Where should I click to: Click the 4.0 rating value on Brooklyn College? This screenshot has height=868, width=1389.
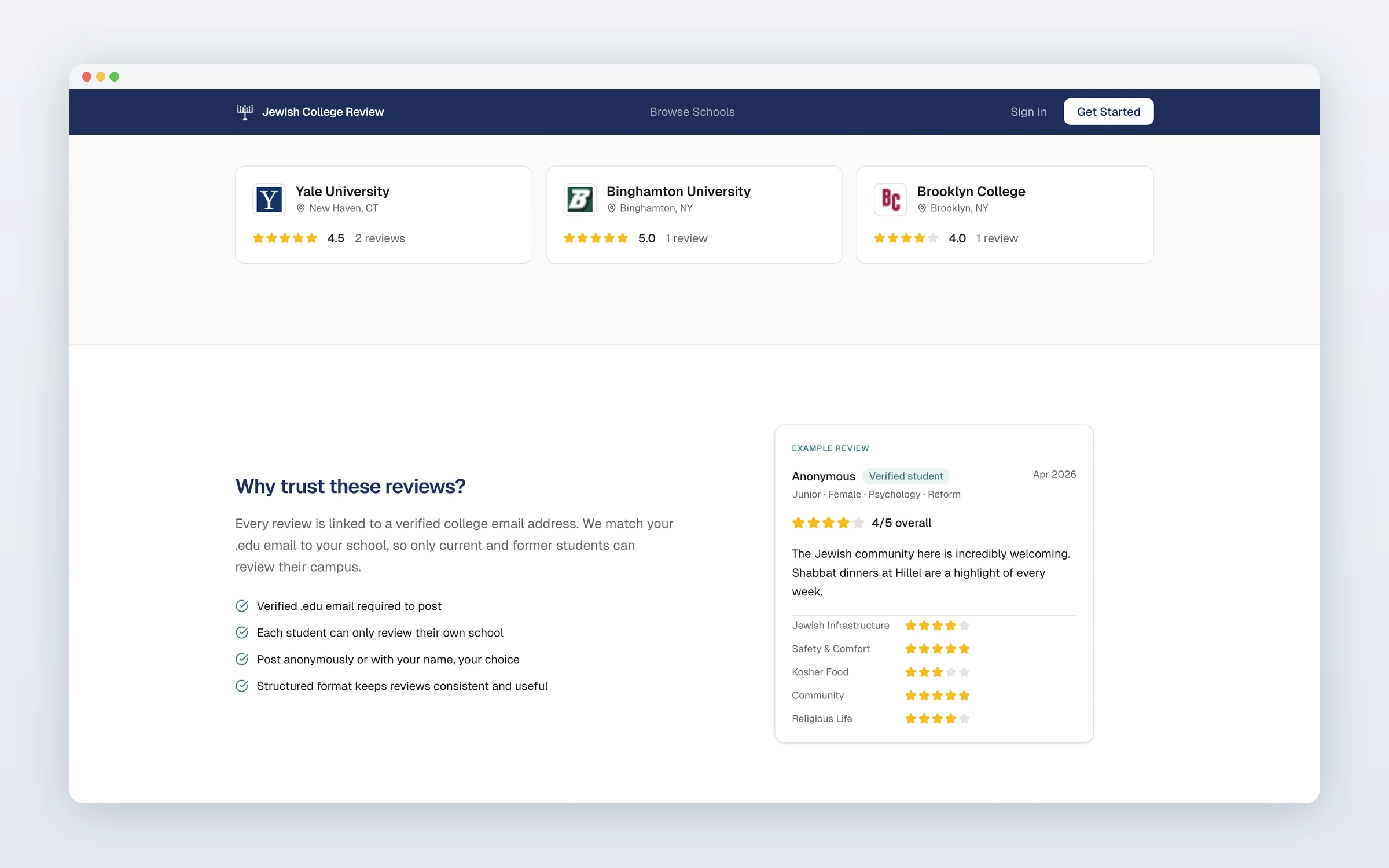coord(957,238)
